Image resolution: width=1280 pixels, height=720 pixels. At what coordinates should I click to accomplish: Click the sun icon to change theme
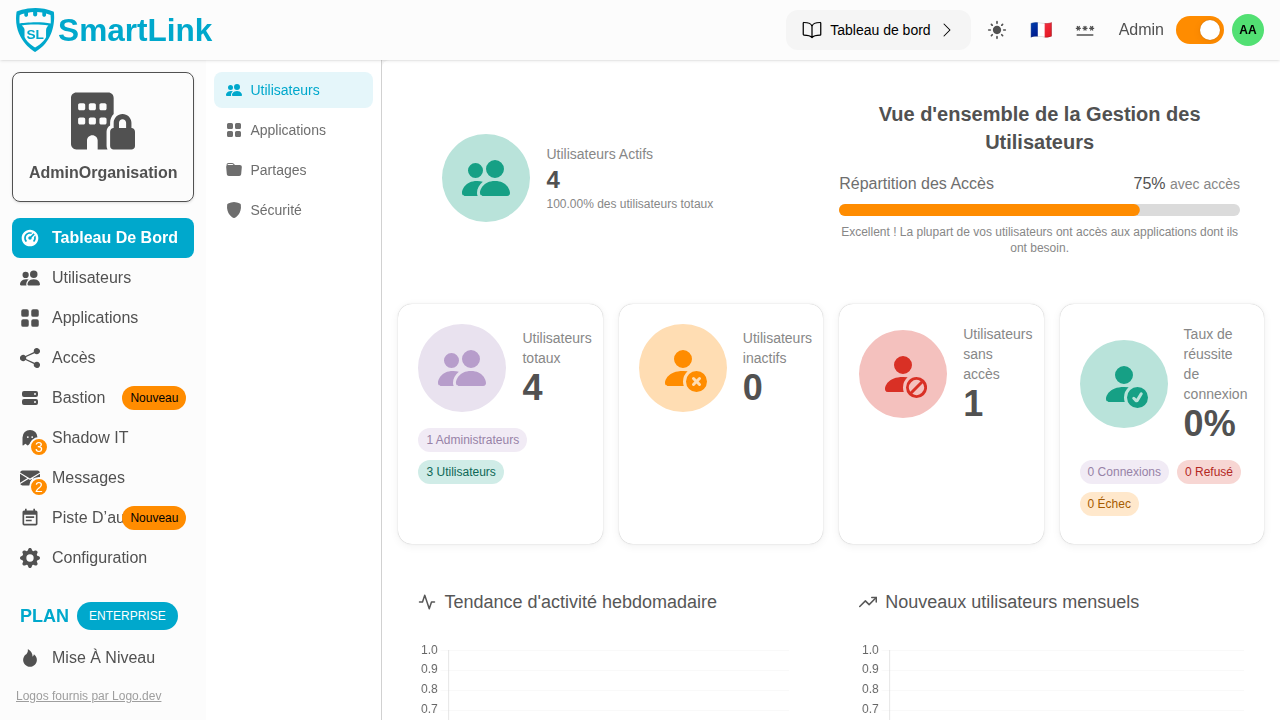[x=996, y=30]
